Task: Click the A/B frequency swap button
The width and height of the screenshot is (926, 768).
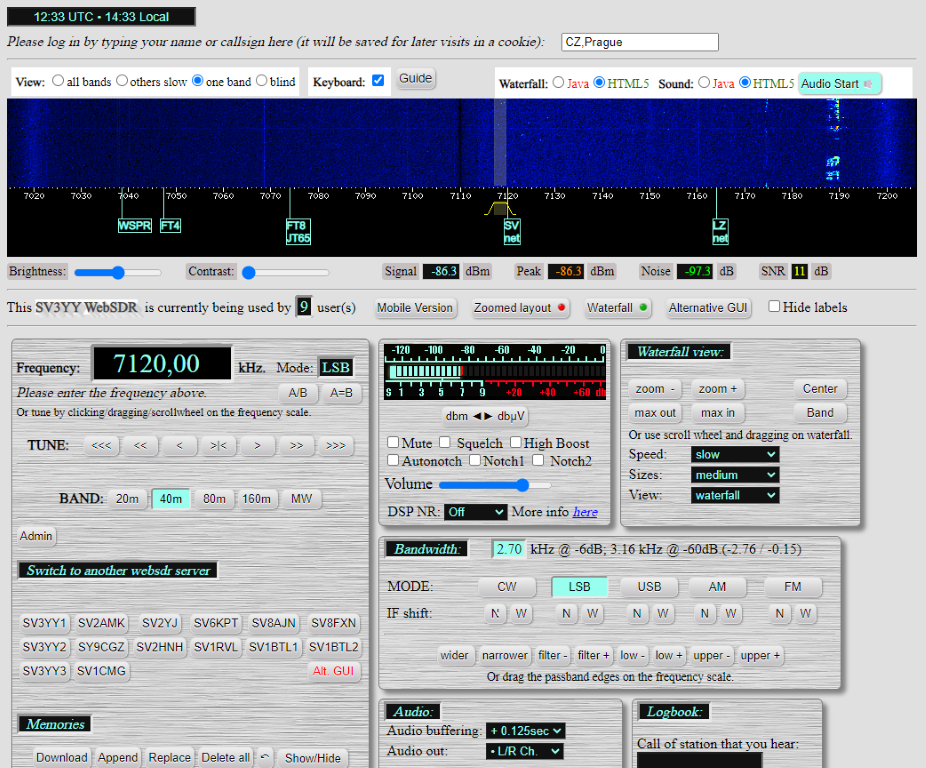Action: [298, 393]
